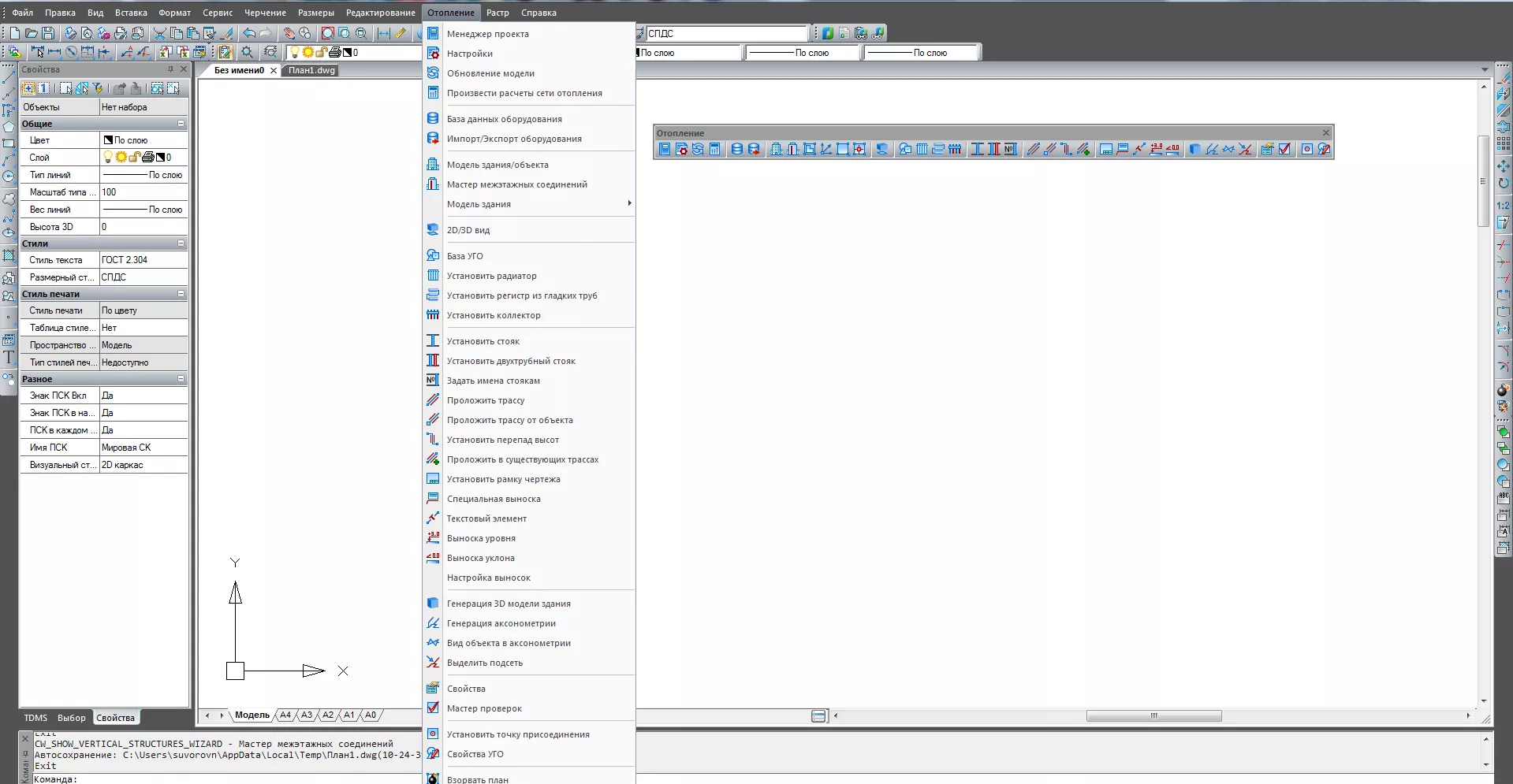Open the Выбор tab at panel bottom
1513x784 pixels.
71,718
